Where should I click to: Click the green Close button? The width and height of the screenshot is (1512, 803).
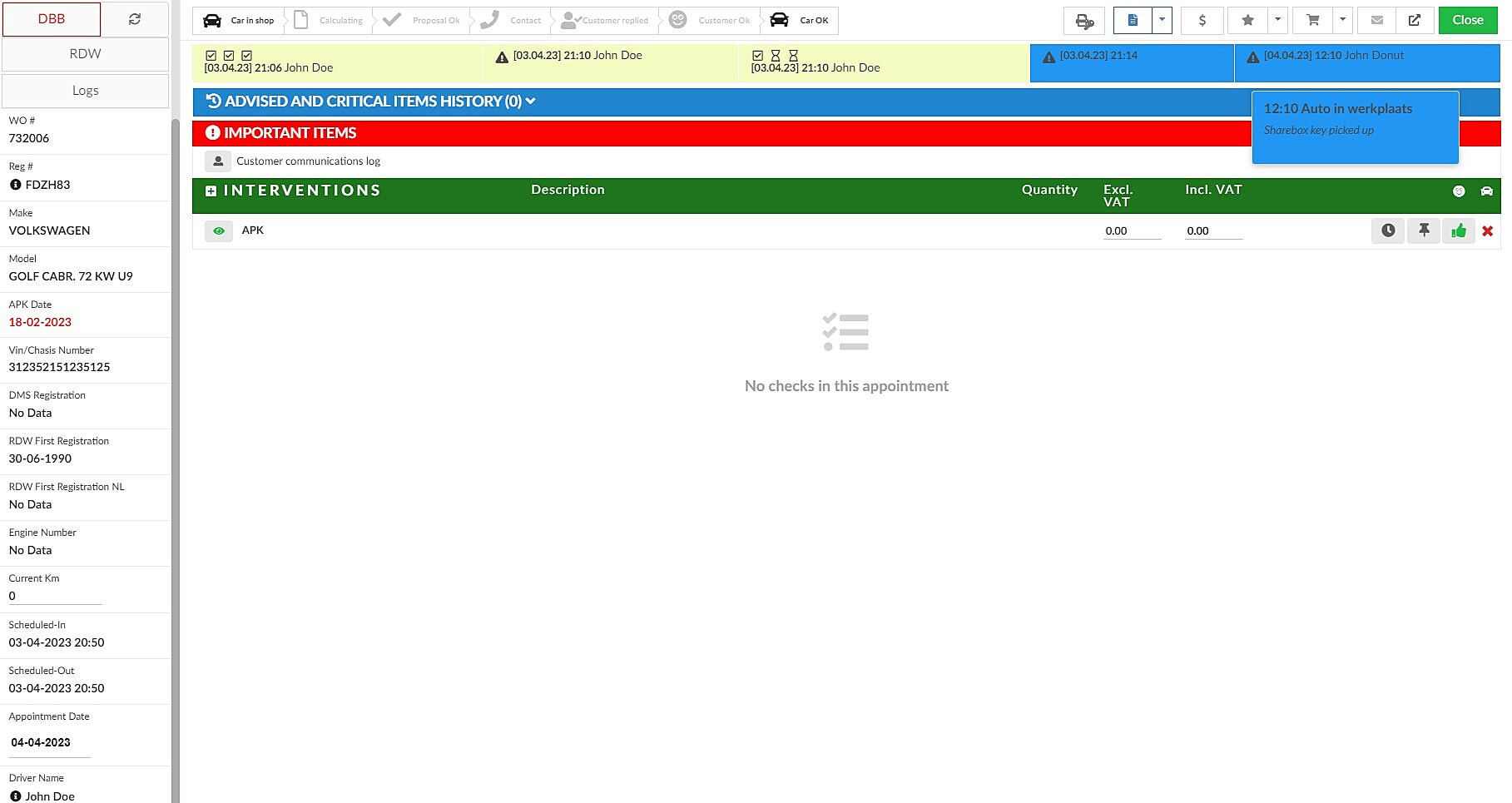pyautogui.click(x=1467, y=20)
